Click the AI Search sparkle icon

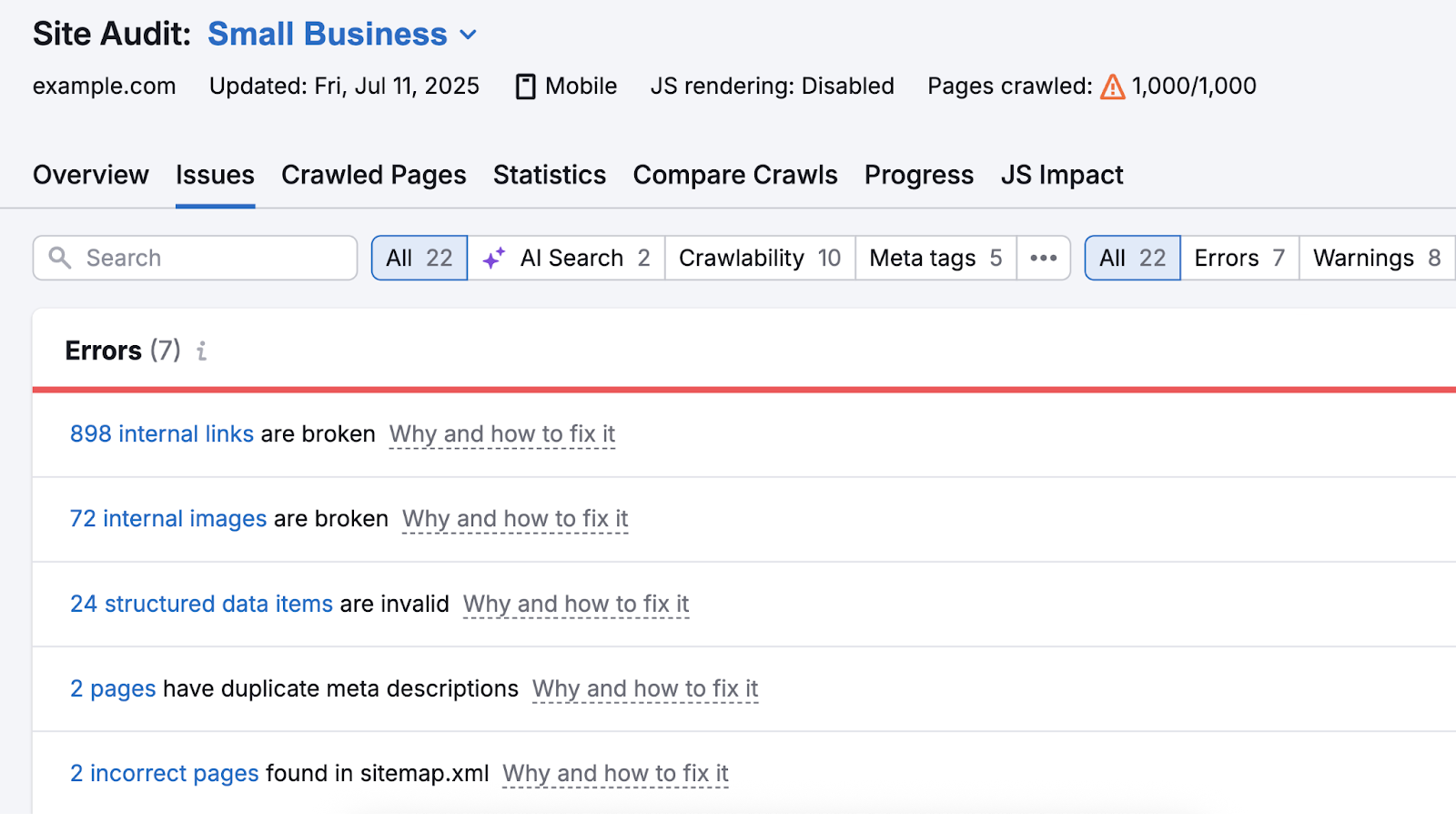coord(494,259)
